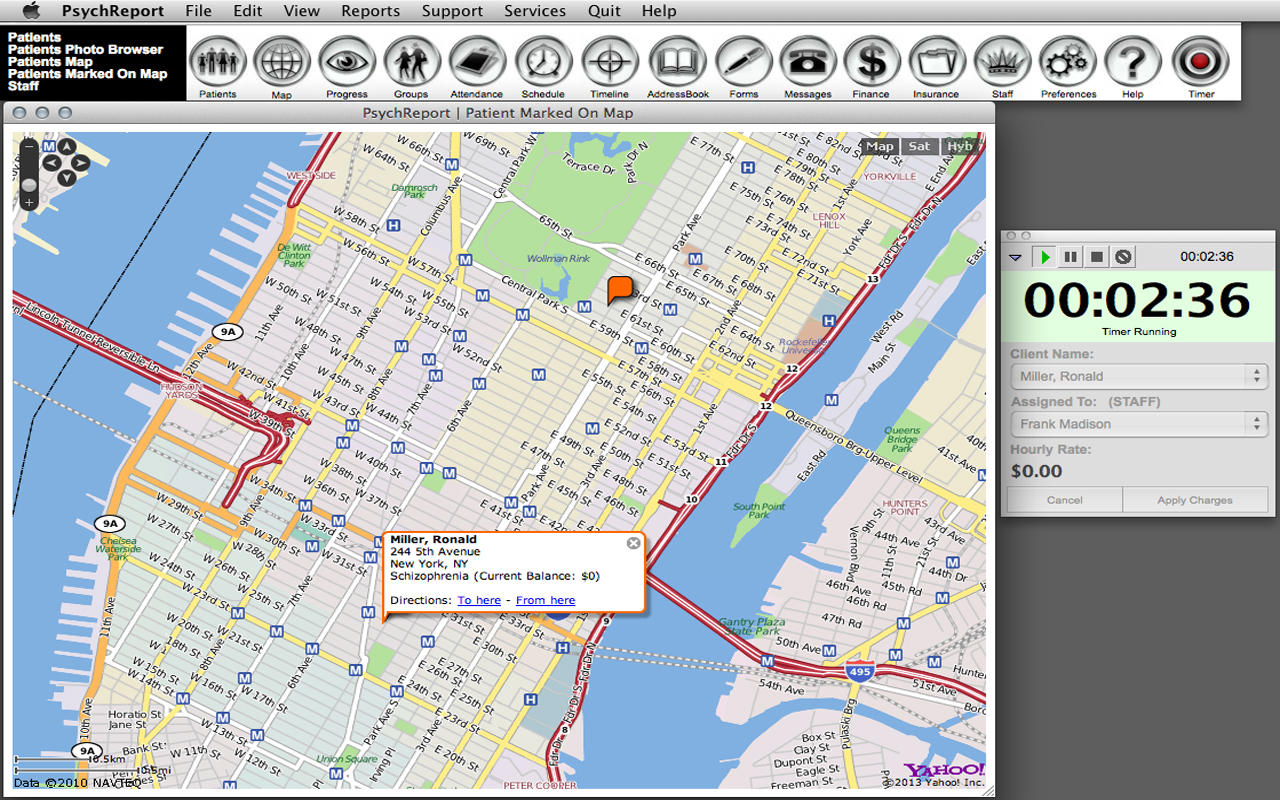
Task: Close the Miller, Ronald info popup
Action: point(633,543)
